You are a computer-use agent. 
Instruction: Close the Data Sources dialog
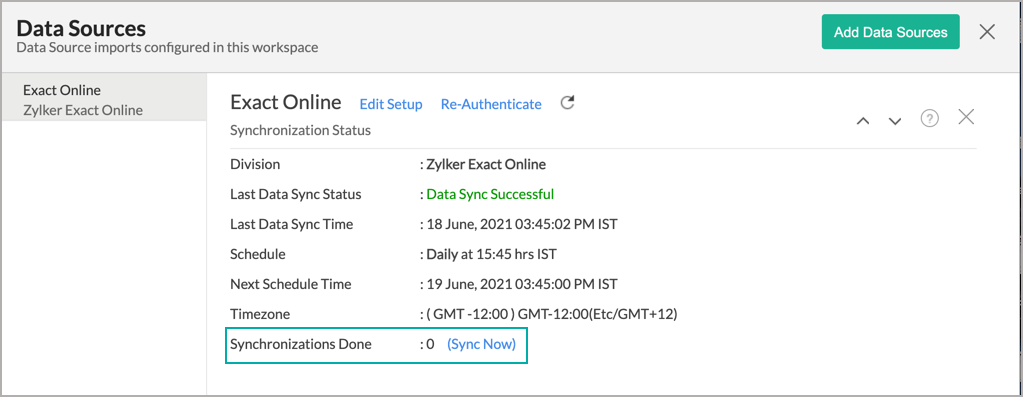(987, 31)
